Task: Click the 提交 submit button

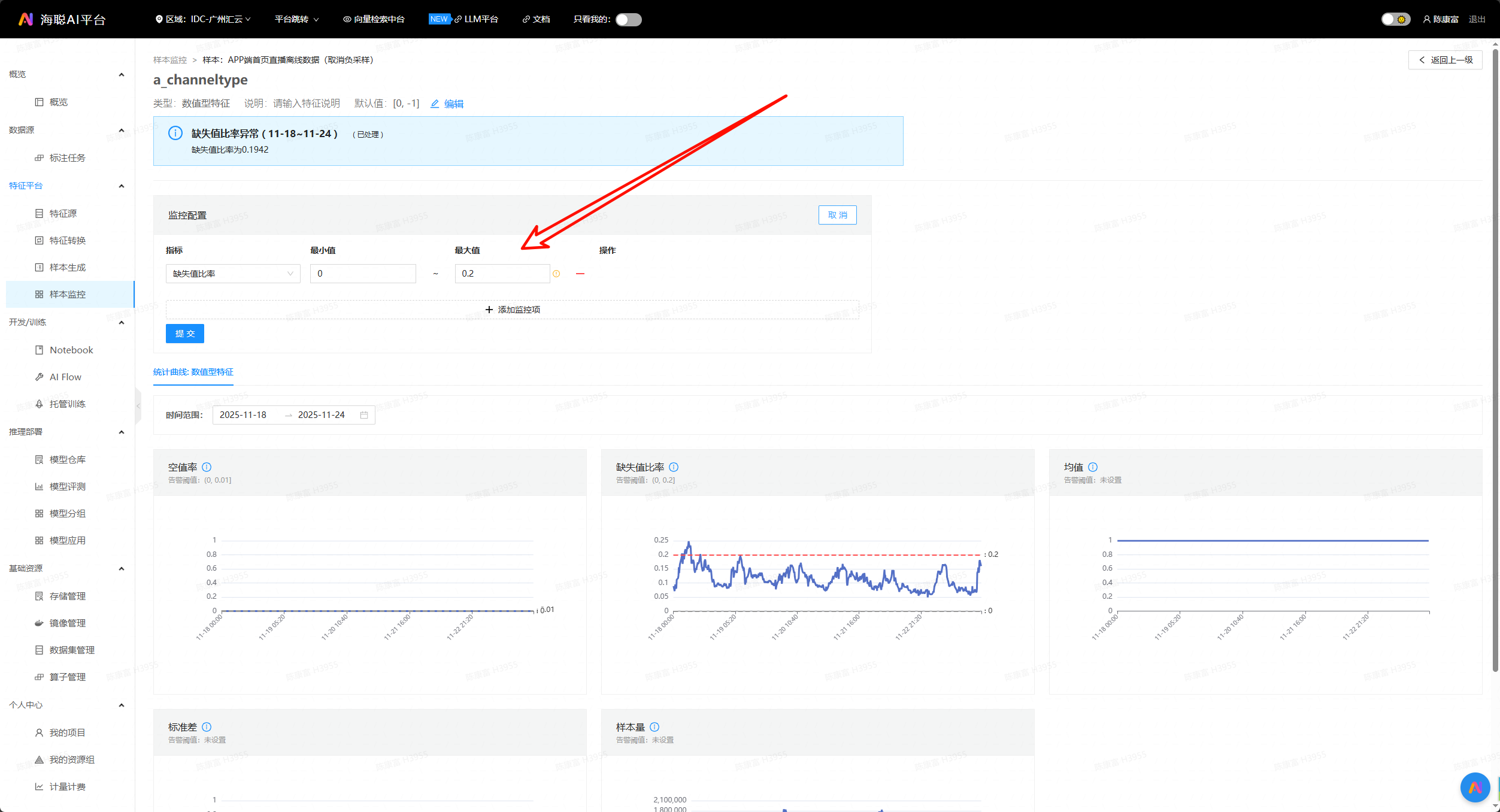Action: [x=184, y=334]
